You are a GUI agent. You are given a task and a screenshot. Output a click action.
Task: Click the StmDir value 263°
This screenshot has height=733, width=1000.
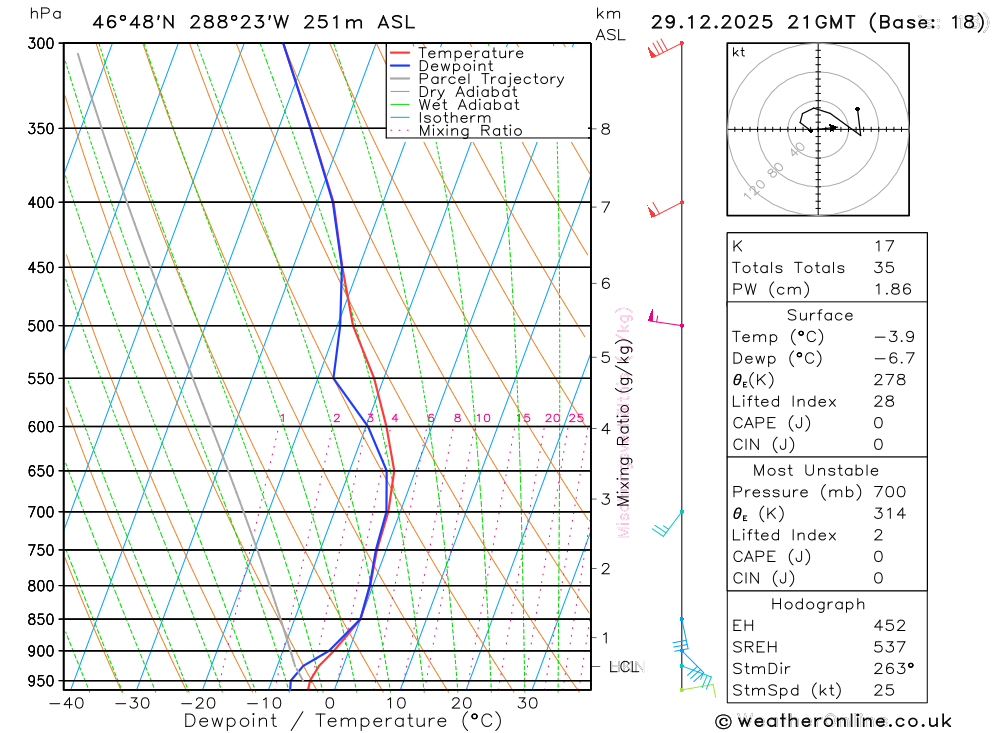point(893,669)
